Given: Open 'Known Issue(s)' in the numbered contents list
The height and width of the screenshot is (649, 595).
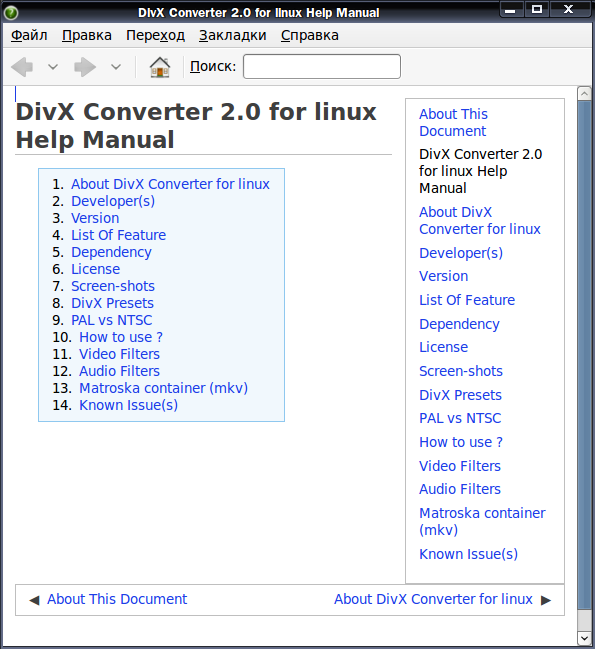Looking at the screenshot, I should click(128, 405).
